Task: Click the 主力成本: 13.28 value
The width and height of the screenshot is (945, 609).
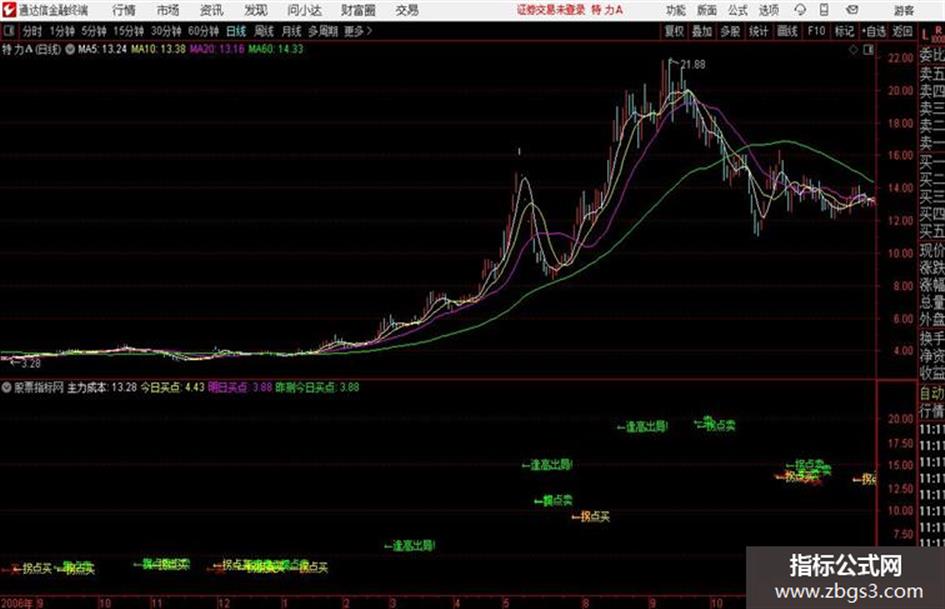Action: pos(101,388)
